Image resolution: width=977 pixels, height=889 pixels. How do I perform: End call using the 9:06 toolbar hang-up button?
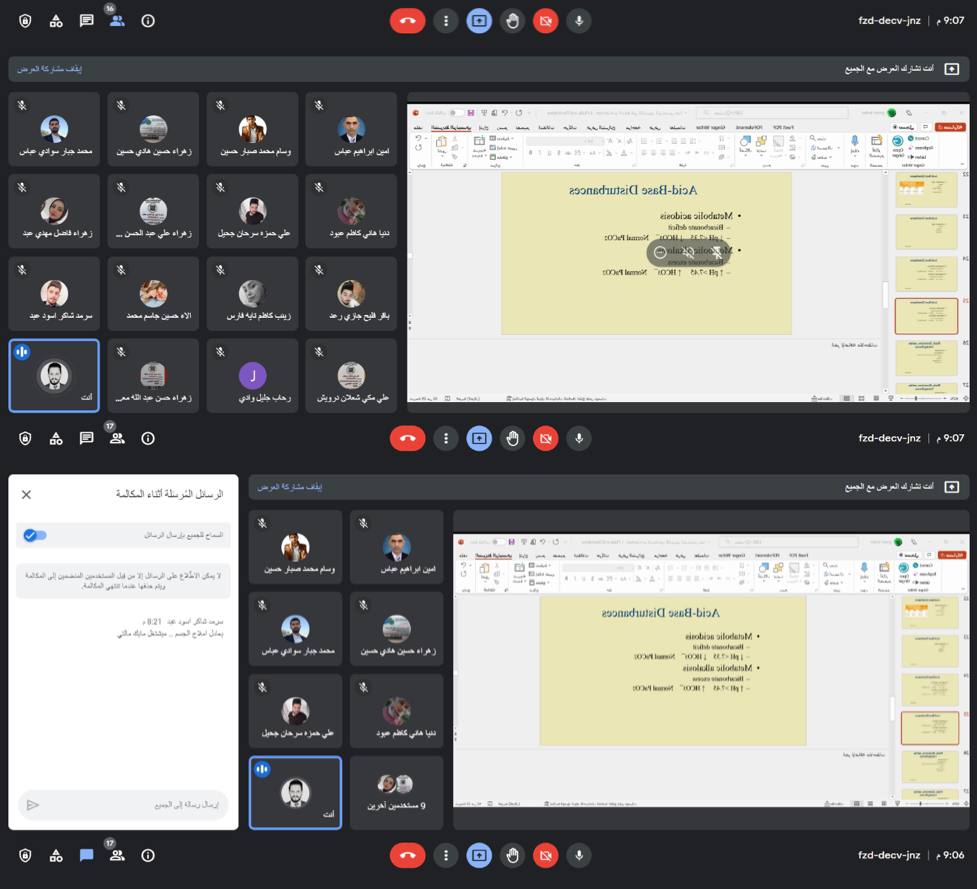[x=407, y=855]
